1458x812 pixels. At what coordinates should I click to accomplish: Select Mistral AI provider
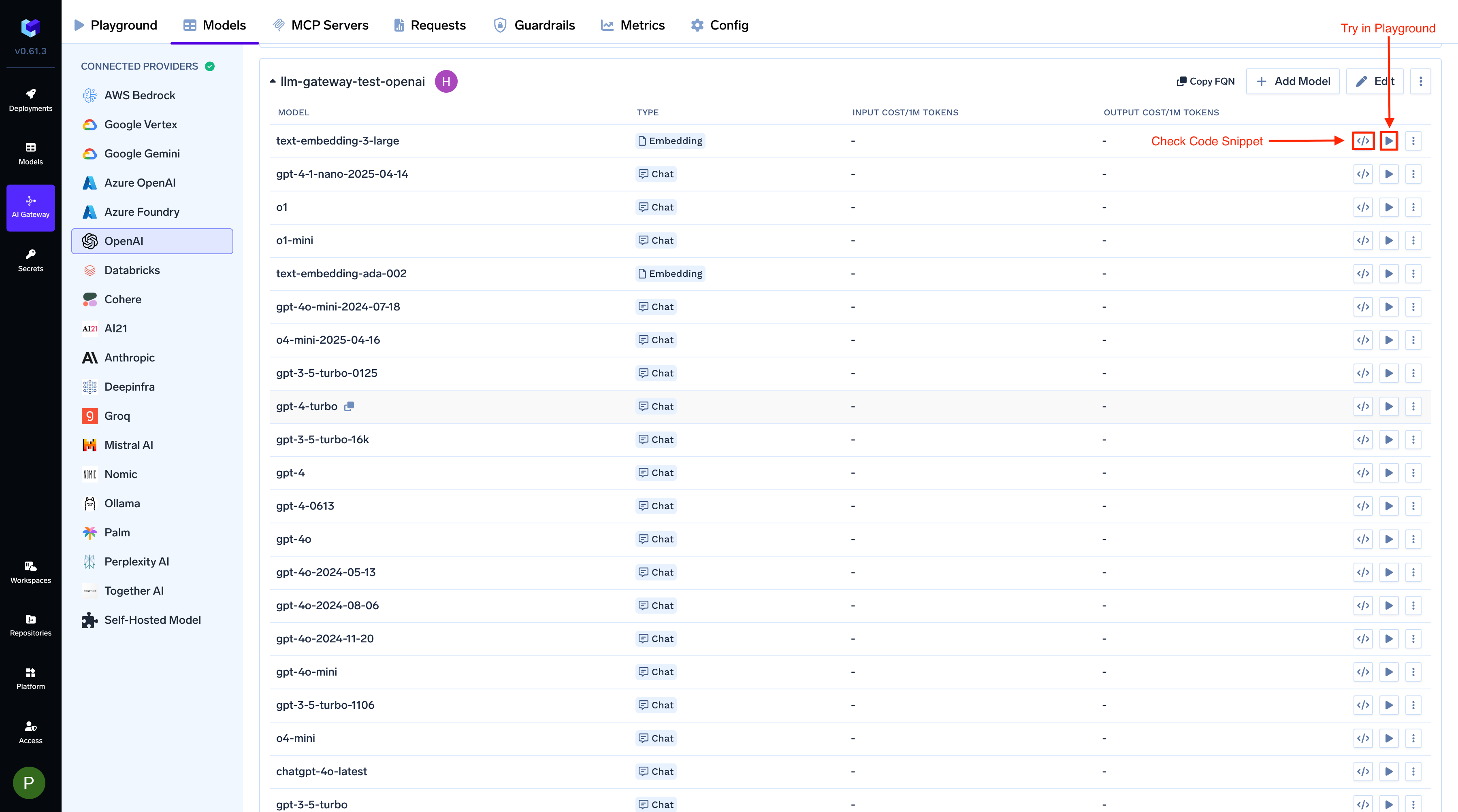152,445
